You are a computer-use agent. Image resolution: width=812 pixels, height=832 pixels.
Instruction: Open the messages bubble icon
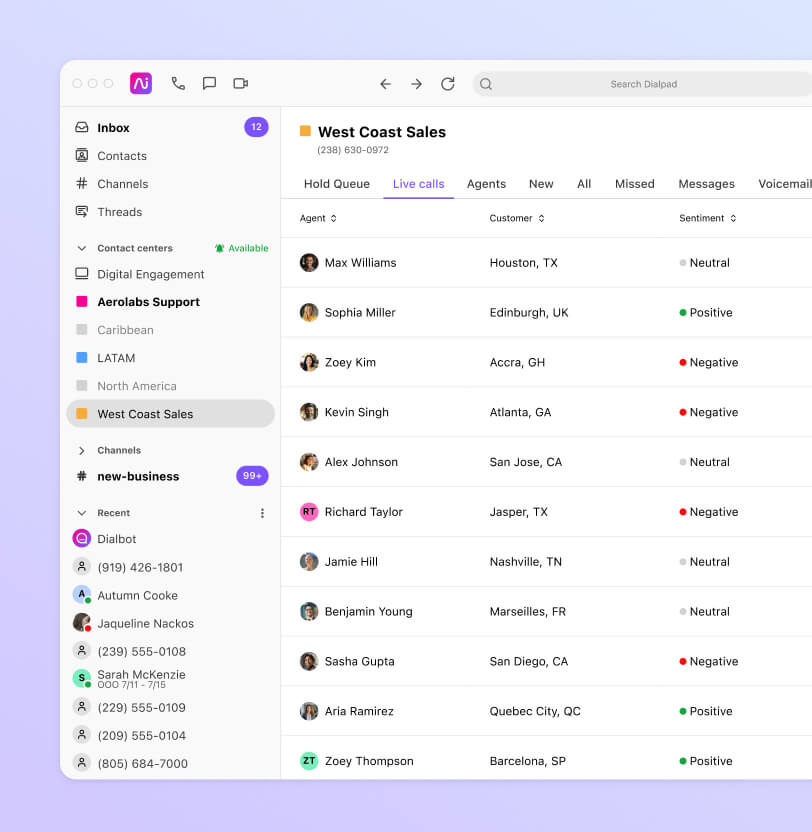pyautogui.click(x=209, y=84)
